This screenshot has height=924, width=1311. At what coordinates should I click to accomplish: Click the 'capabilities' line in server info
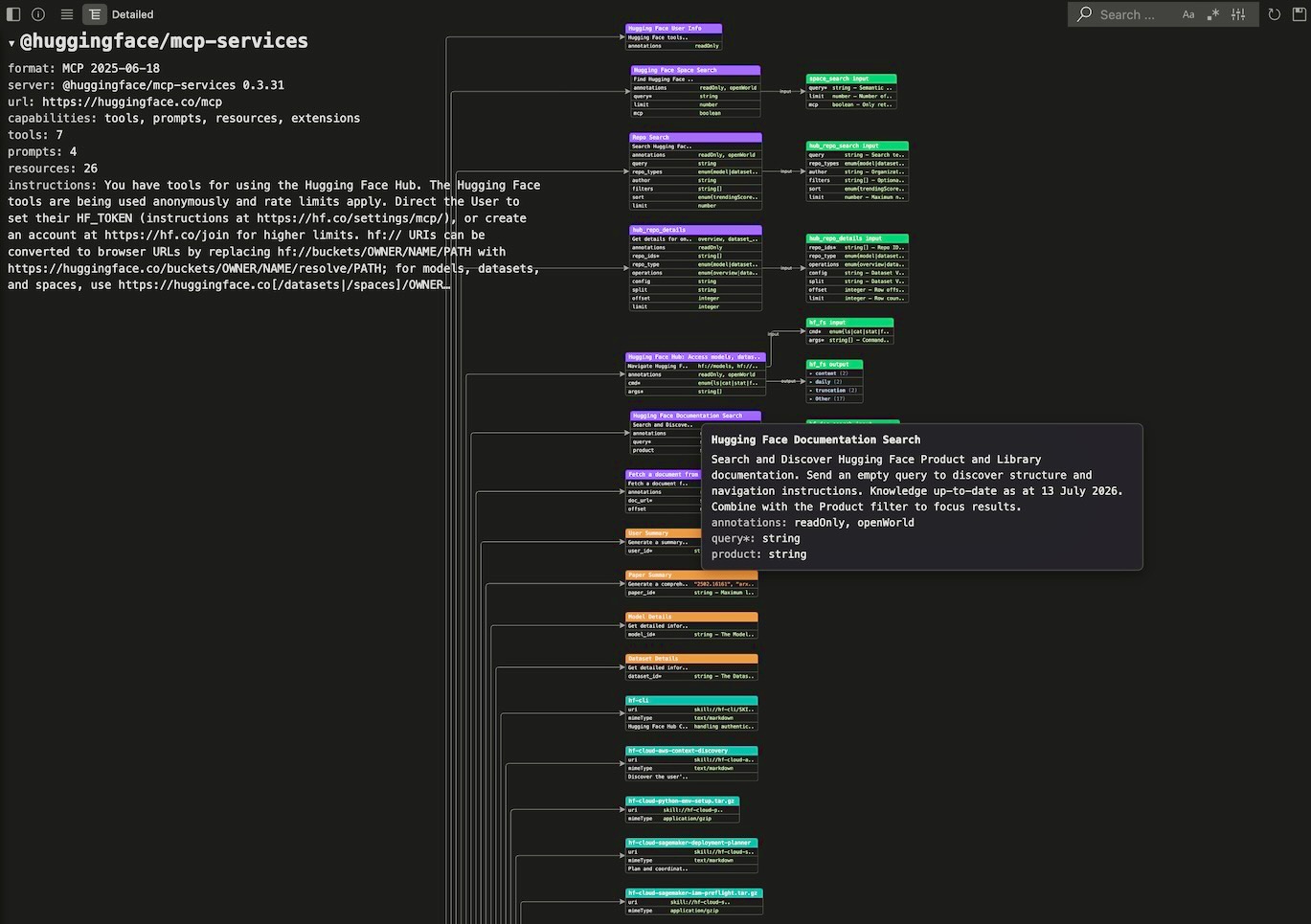184,119
